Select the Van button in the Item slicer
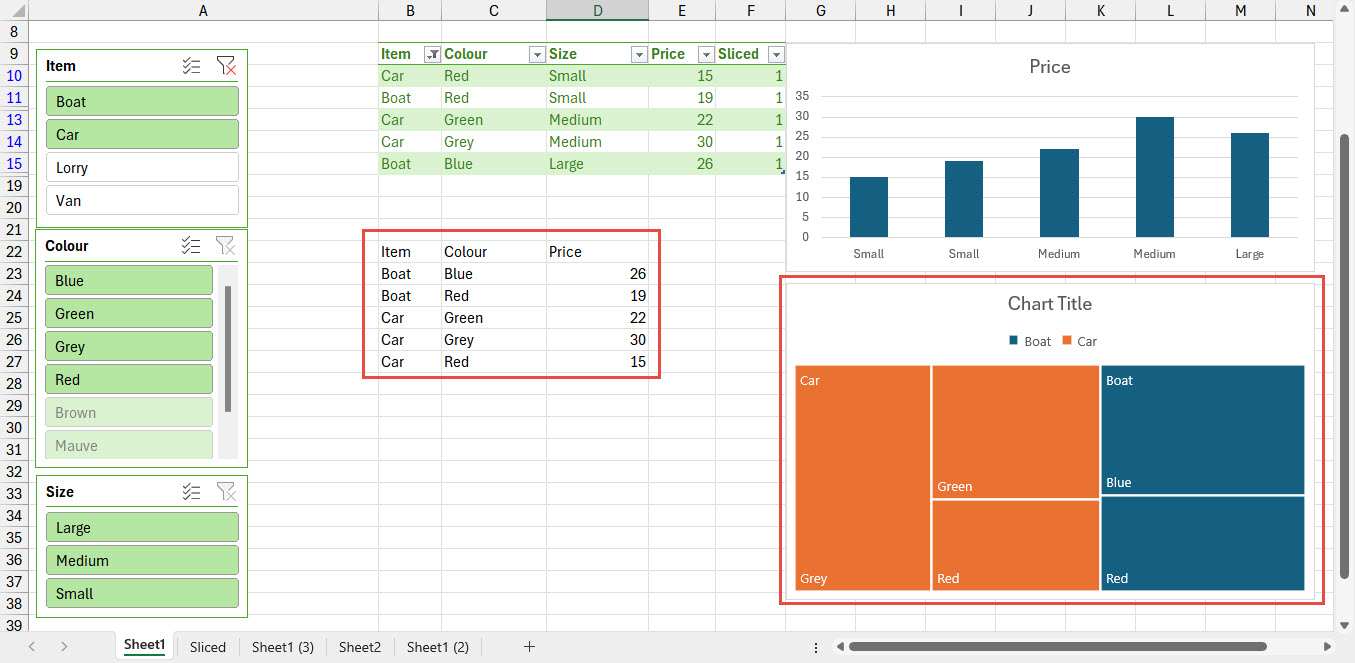The width and height of the screenshot is (1355, 663). coord(141,200)
